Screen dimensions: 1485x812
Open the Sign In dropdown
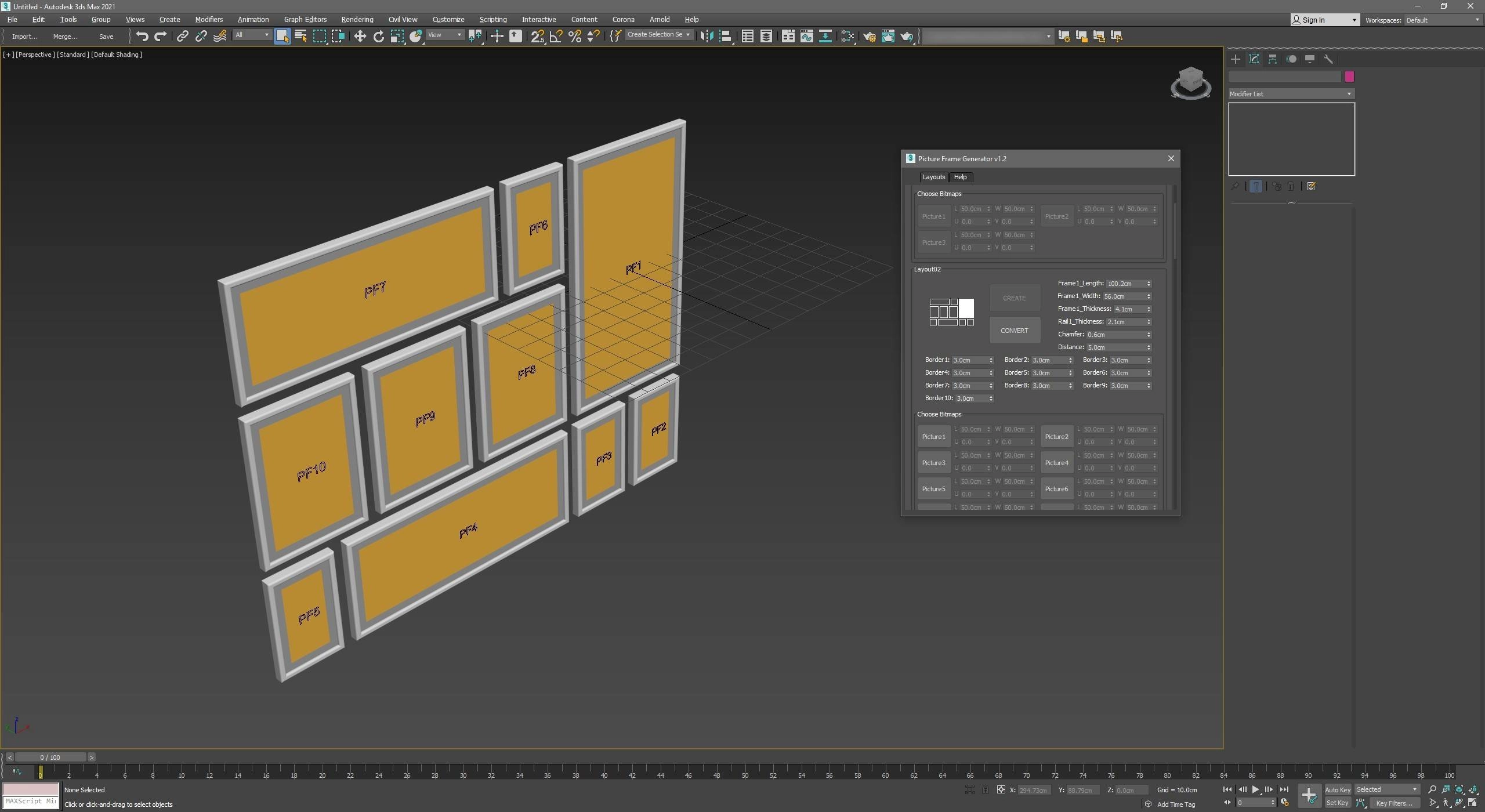tap(1325, 20)
